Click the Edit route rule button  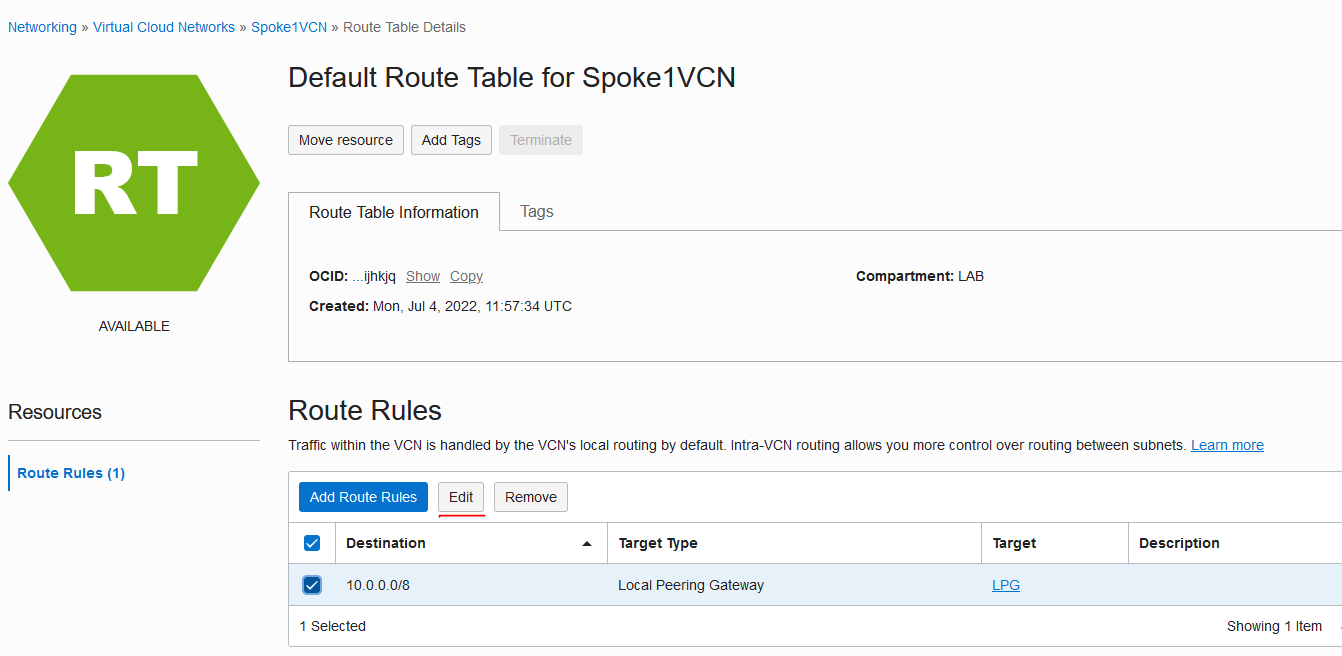point(461,497)
